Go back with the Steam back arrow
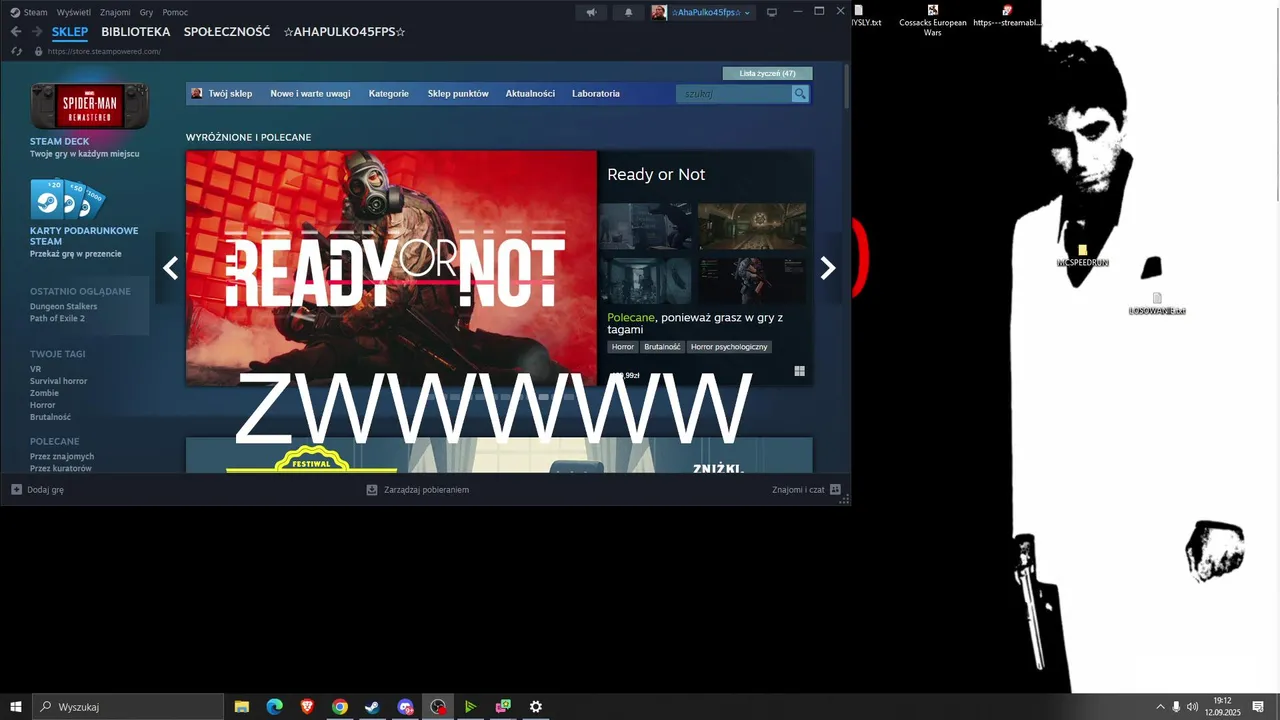 point(16,32)
